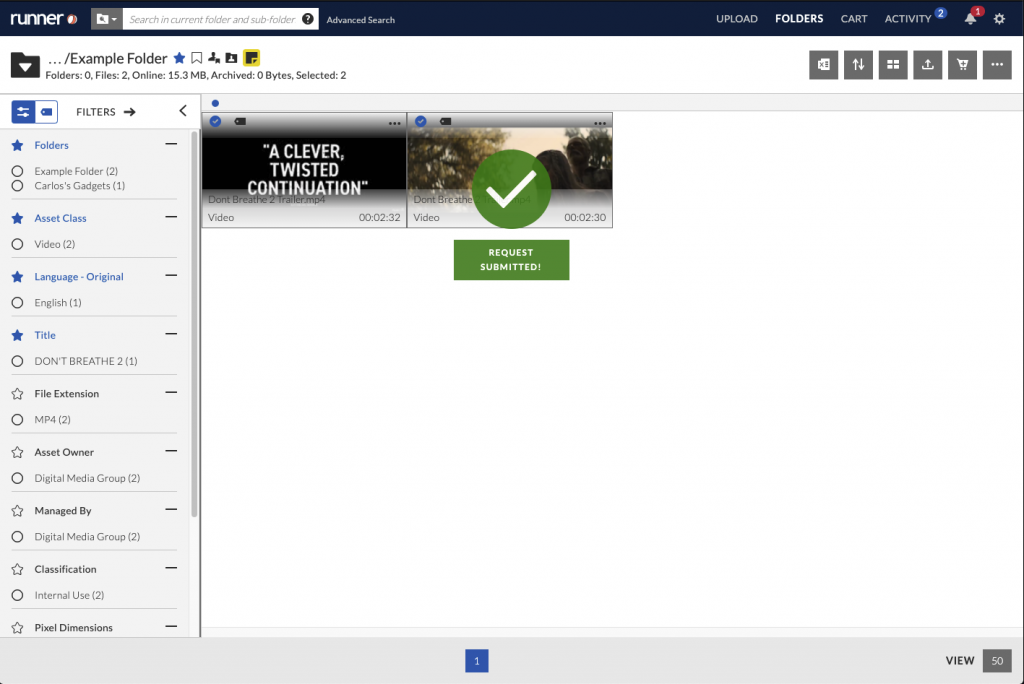
Task: Open options menu for 00:02:32 video
Action: 394,123
